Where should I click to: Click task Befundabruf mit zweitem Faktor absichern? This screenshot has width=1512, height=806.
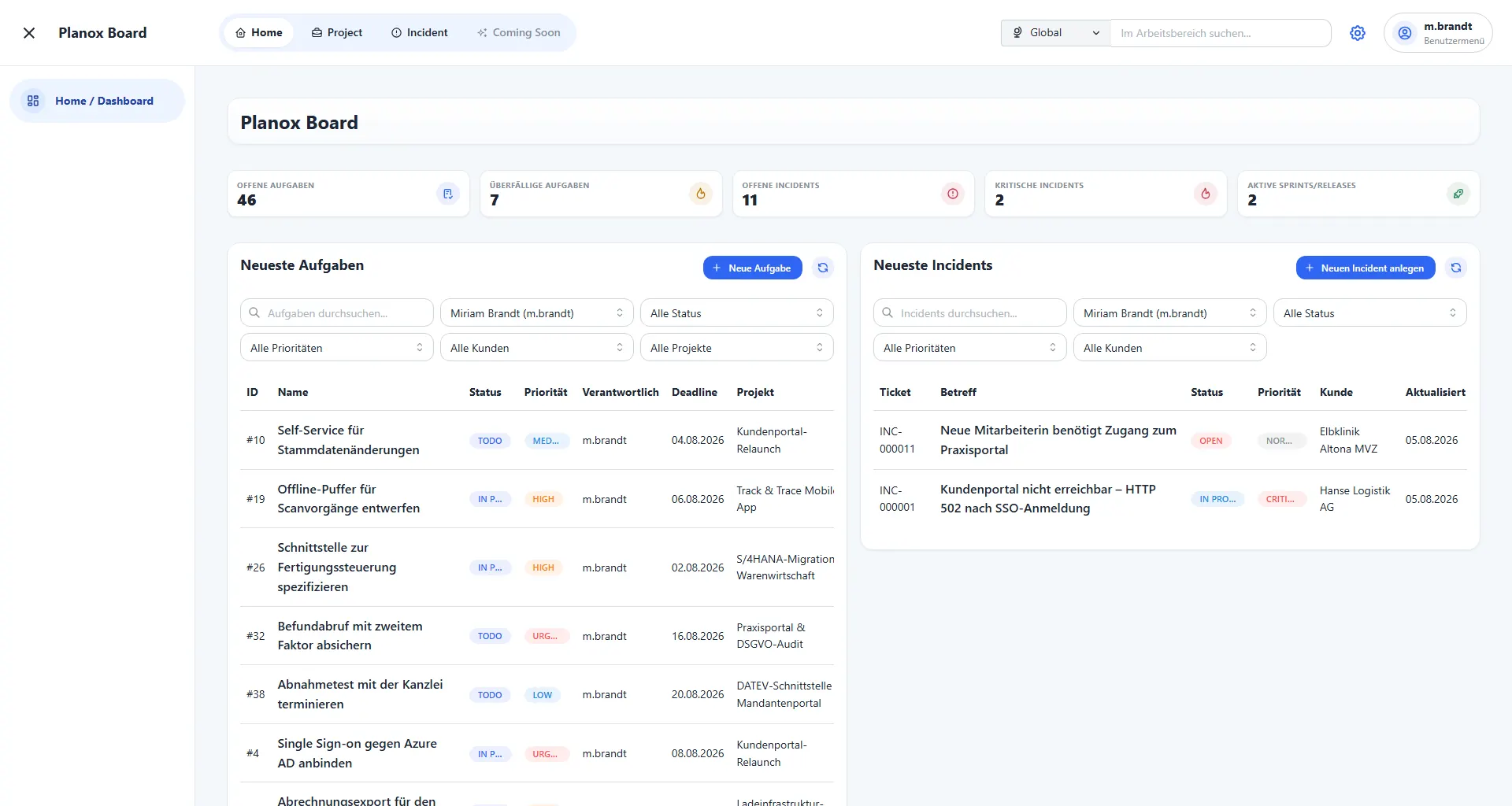350,635
